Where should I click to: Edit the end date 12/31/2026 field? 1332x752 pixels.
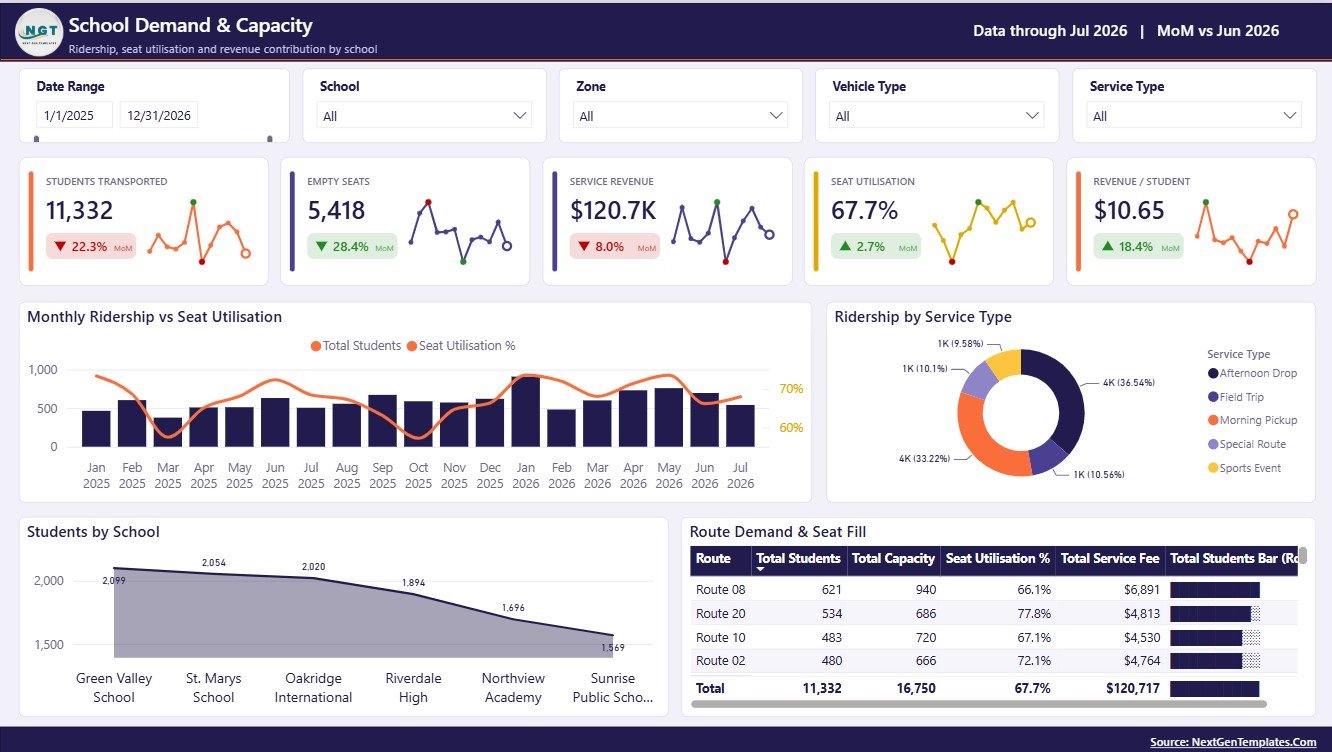click(x=159, y=115)
